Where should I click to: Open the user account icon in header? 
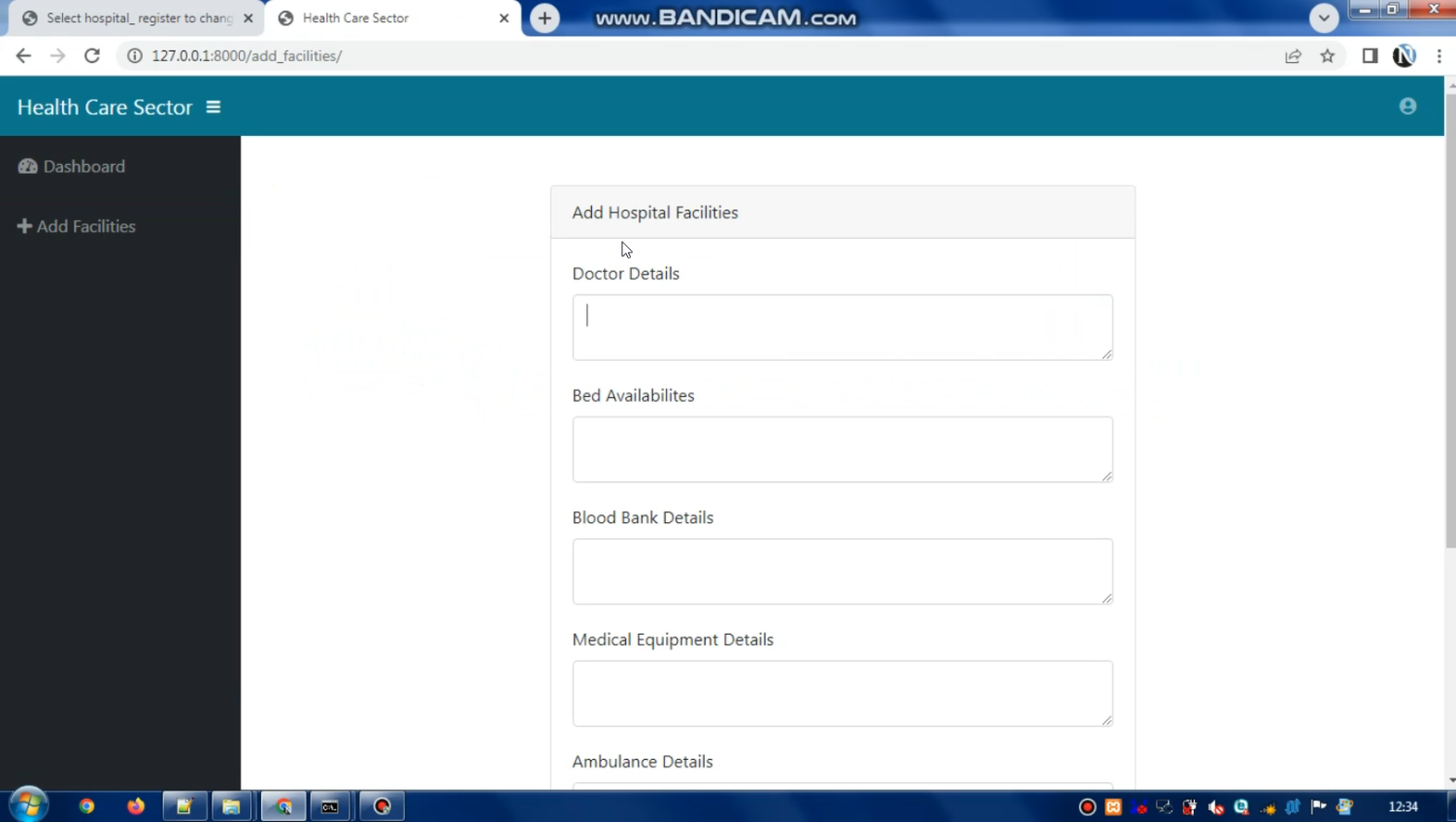point(1407,106)
